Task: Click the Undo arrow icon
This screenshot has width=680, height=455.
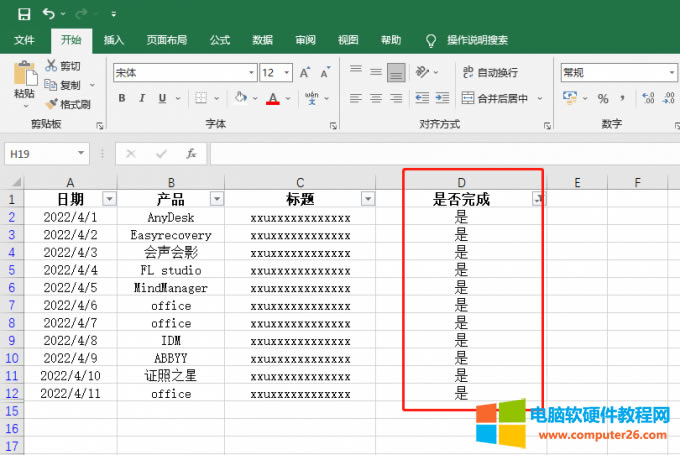Action: (x=49, y=14)
